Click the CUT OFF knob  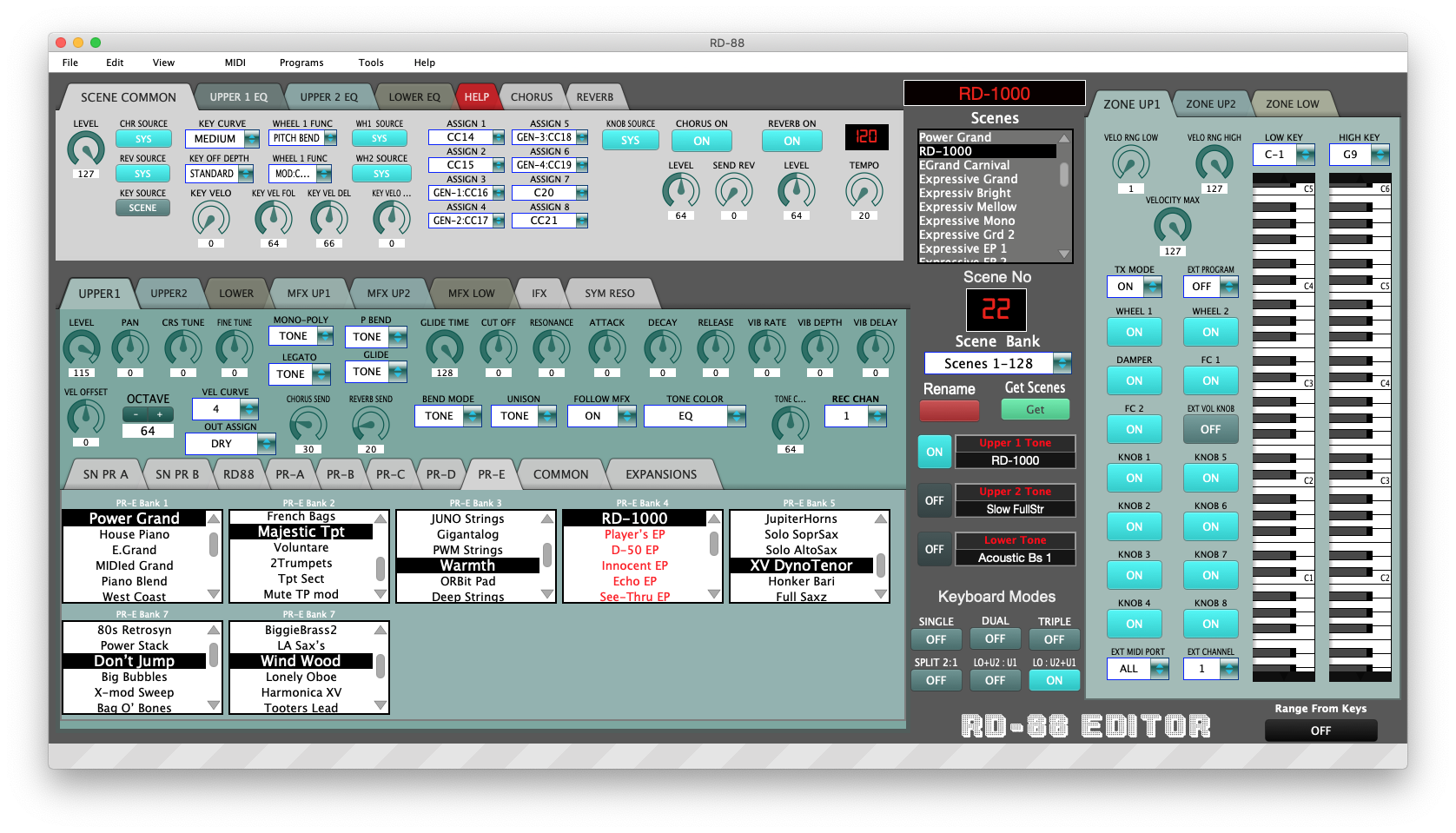pos(498,348)
